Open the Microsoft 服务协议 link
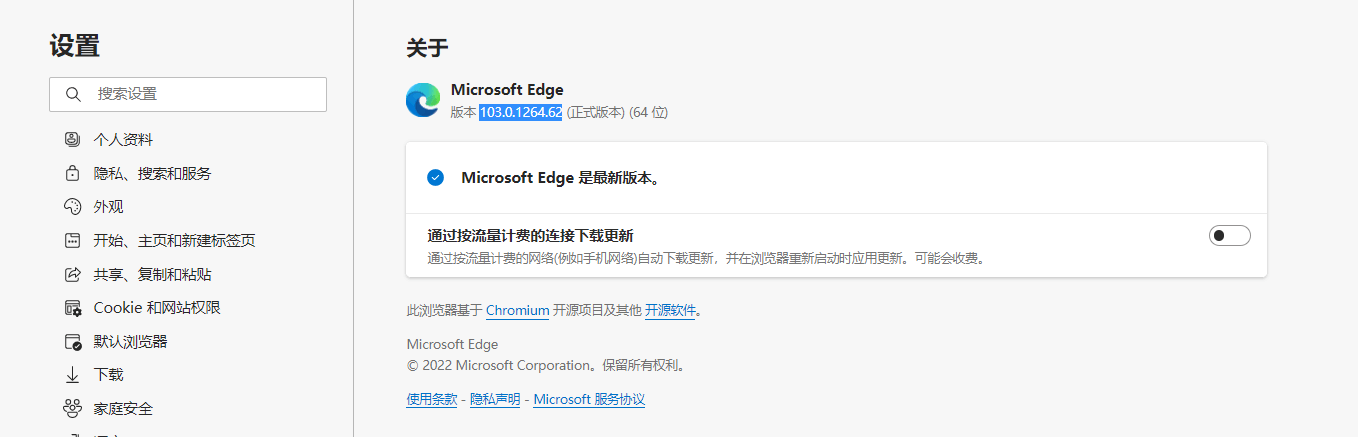This screenshot has height=437, width=1358. coord(589,400)
